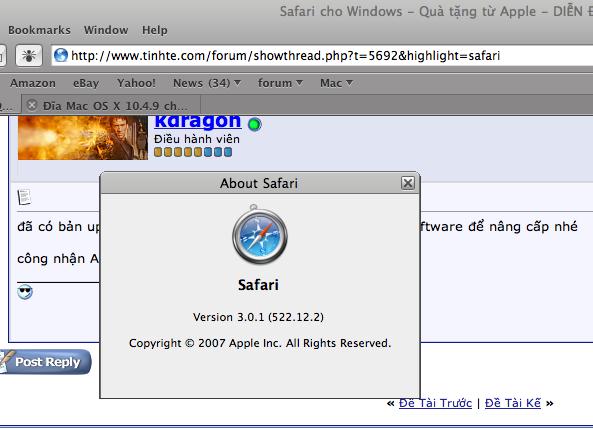Open the Amazon bookmark
This screenshot has height=430, width=593.
pyautogui.click(x=33, y=83)
